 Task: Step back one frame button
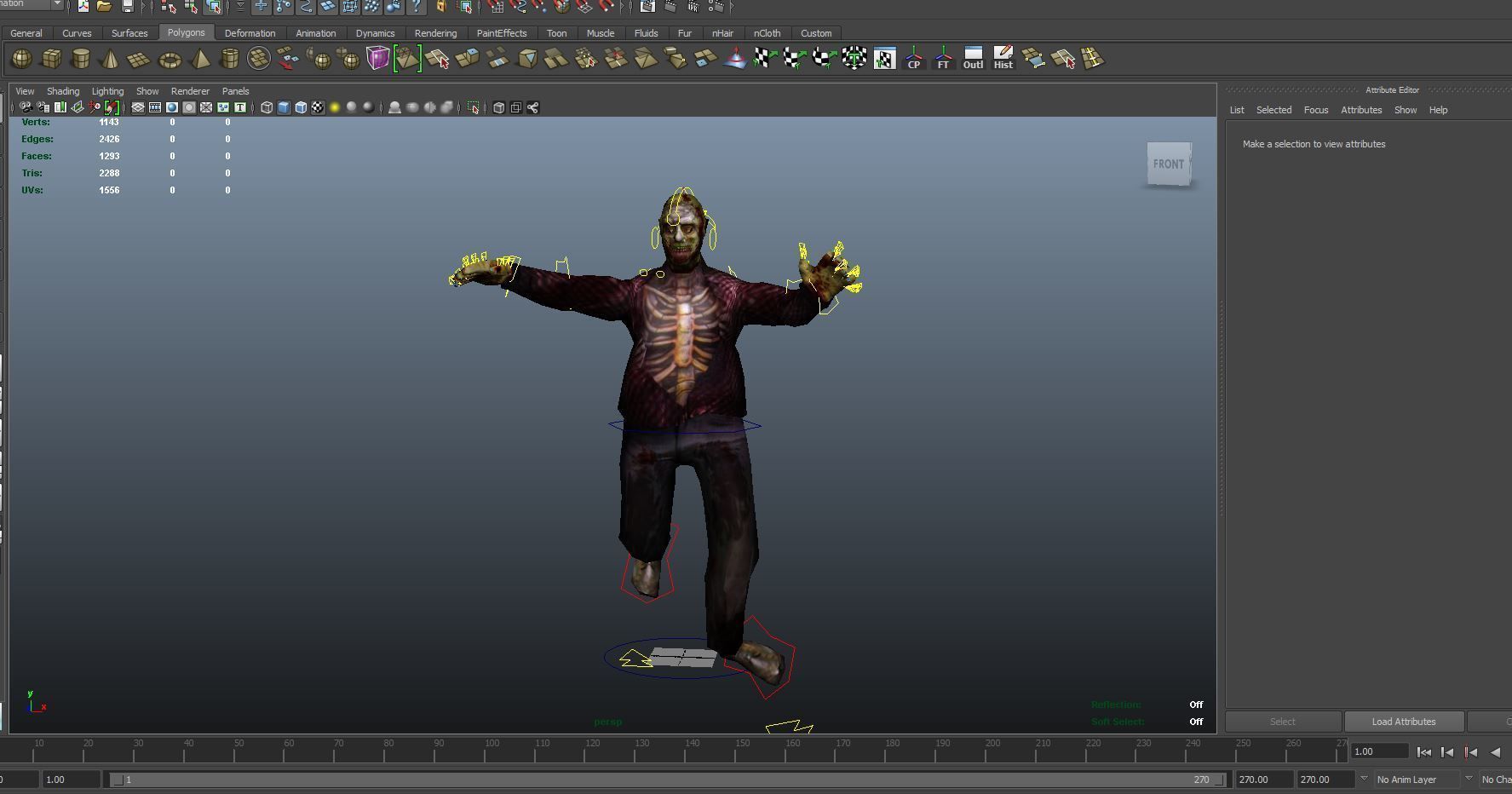coord(1447,751)
